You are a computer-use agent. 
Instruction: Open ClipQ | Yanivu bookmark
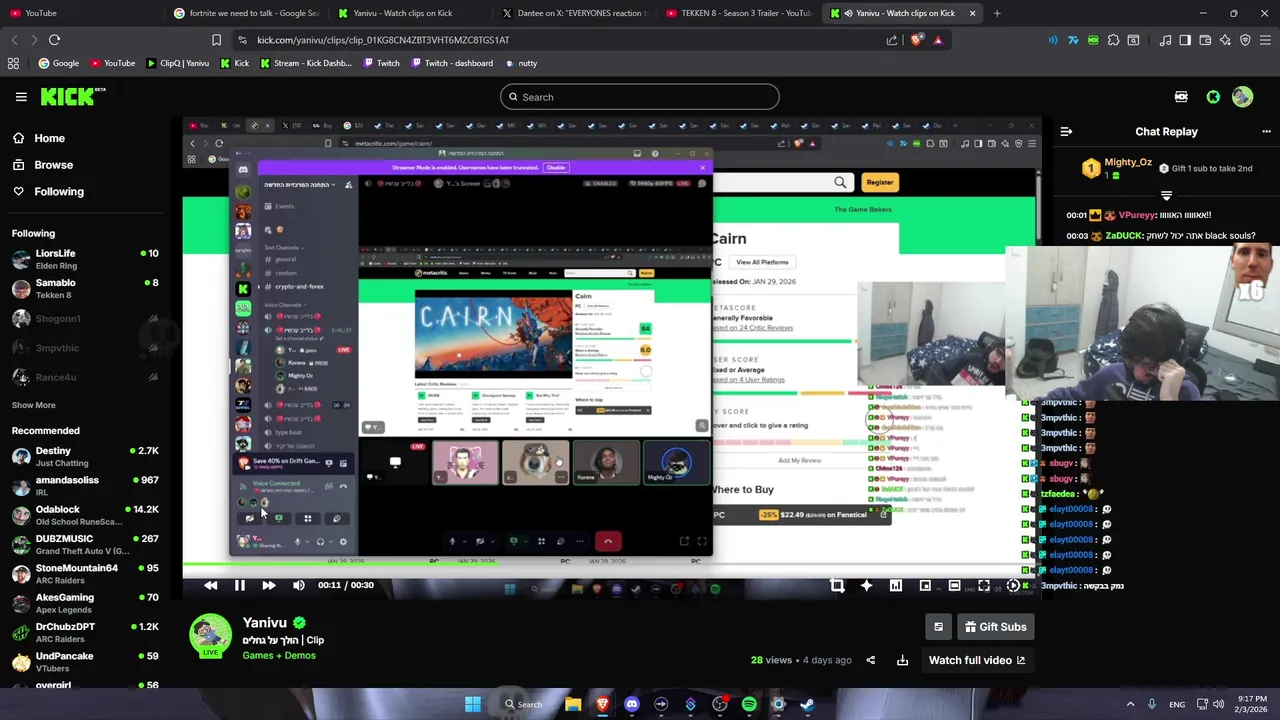(178, 63)
